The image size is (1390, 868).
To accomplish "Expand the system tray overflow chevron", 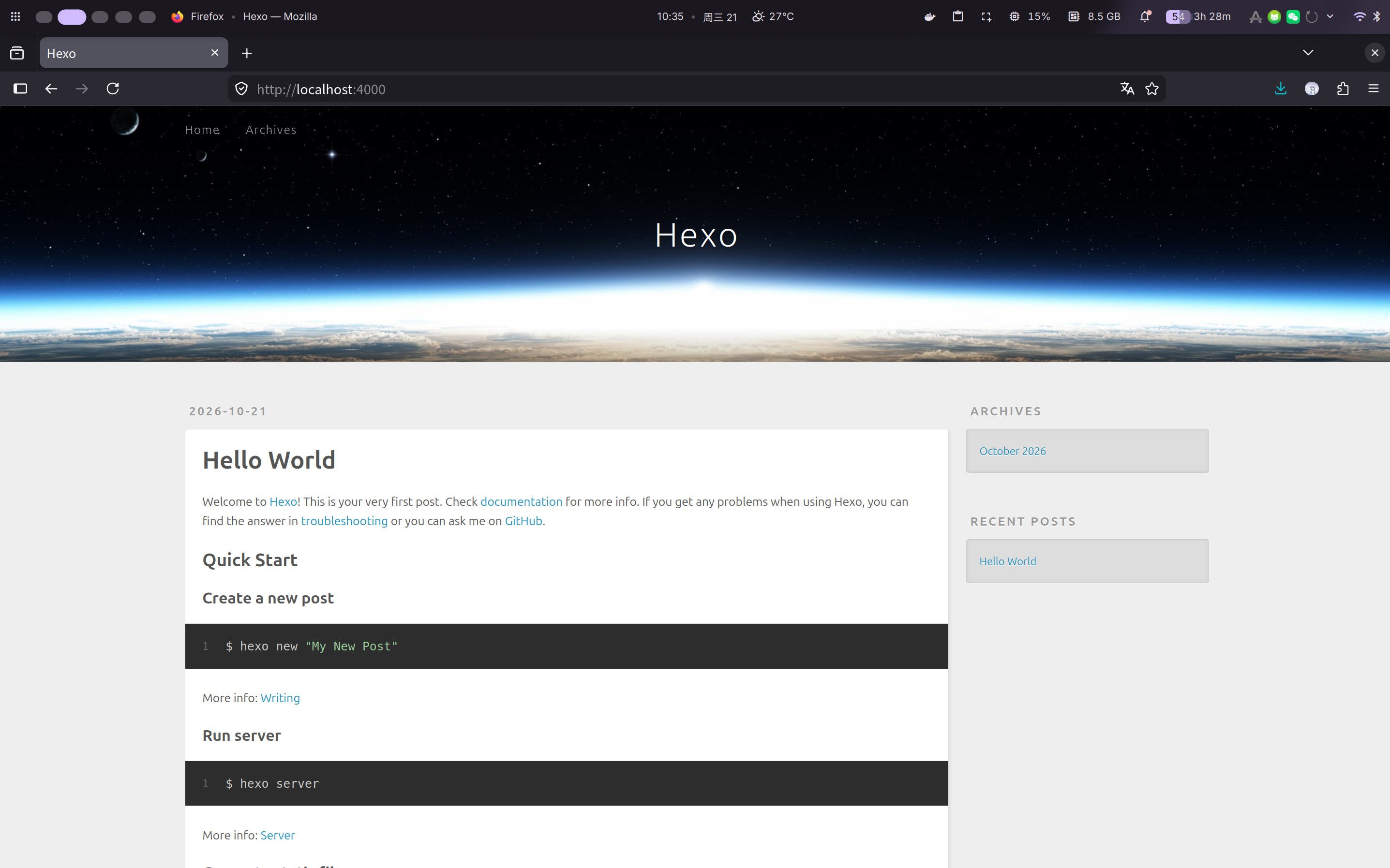I will coord(1330,16).
